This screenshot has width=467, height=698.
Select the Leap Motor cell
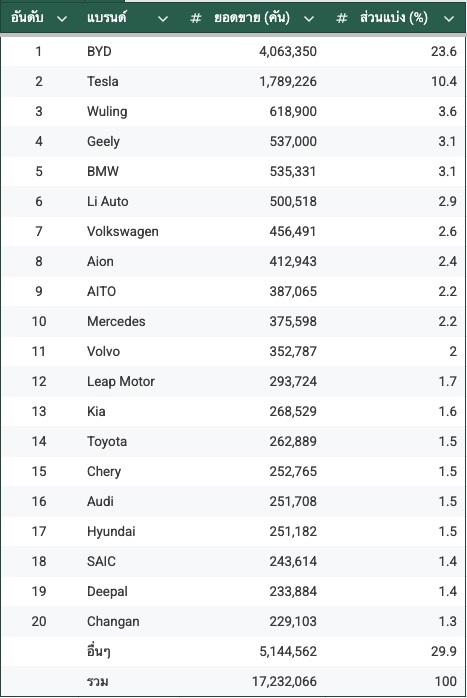pos(121,381)
